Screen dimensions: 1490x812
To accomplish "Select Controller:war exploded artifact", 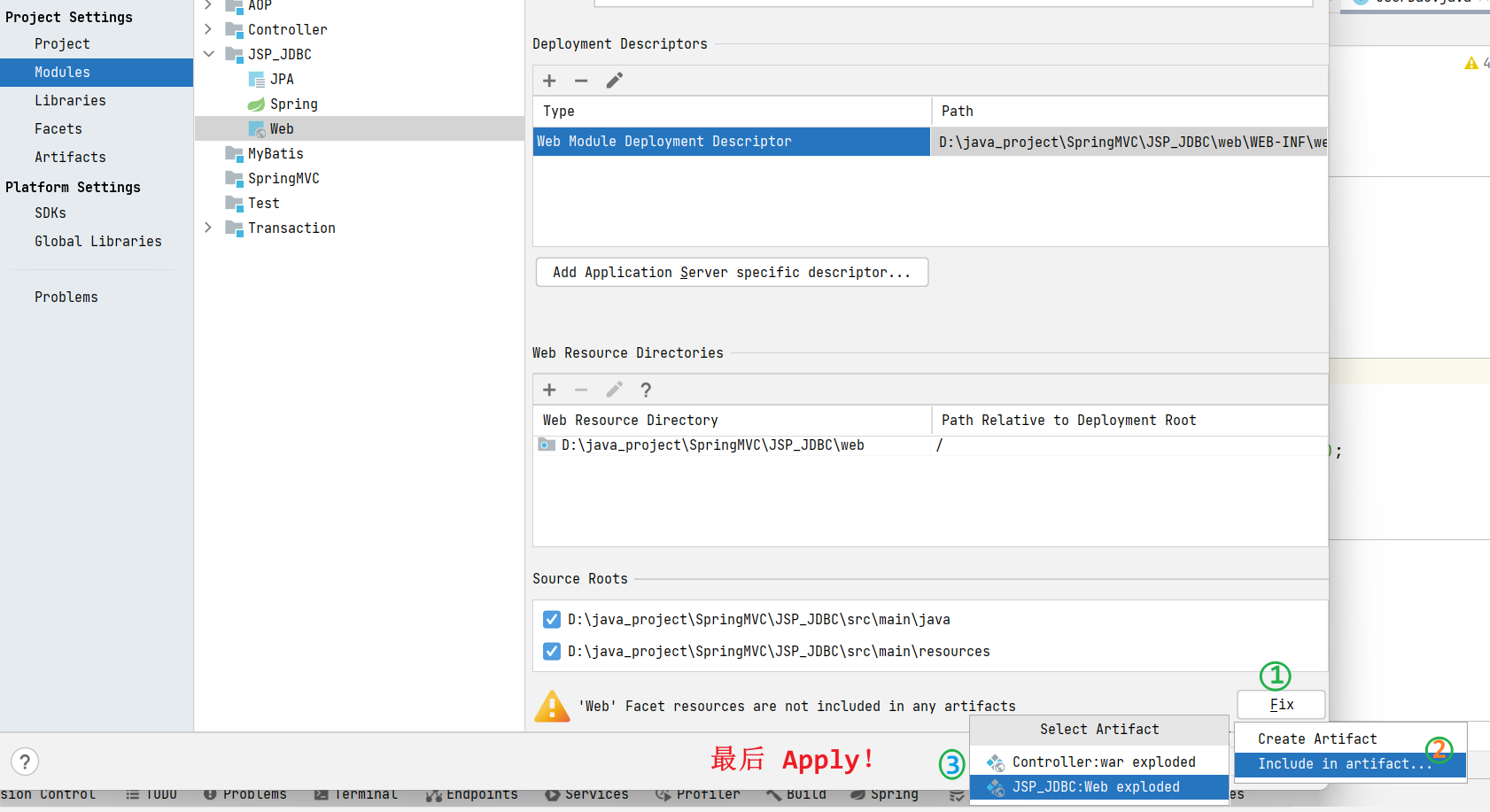I will click(1098, 762).
